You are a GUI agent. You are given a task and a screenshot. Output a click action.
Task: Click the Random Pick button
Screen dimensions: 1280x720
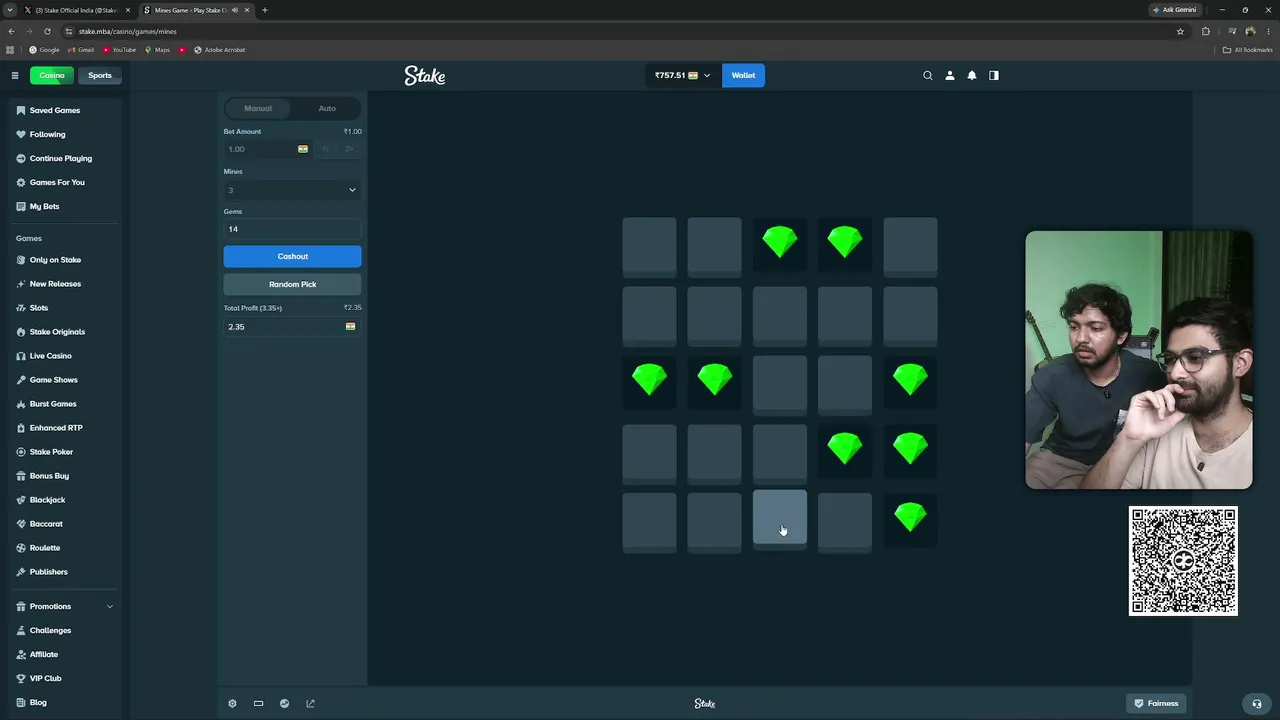point(292,284)
